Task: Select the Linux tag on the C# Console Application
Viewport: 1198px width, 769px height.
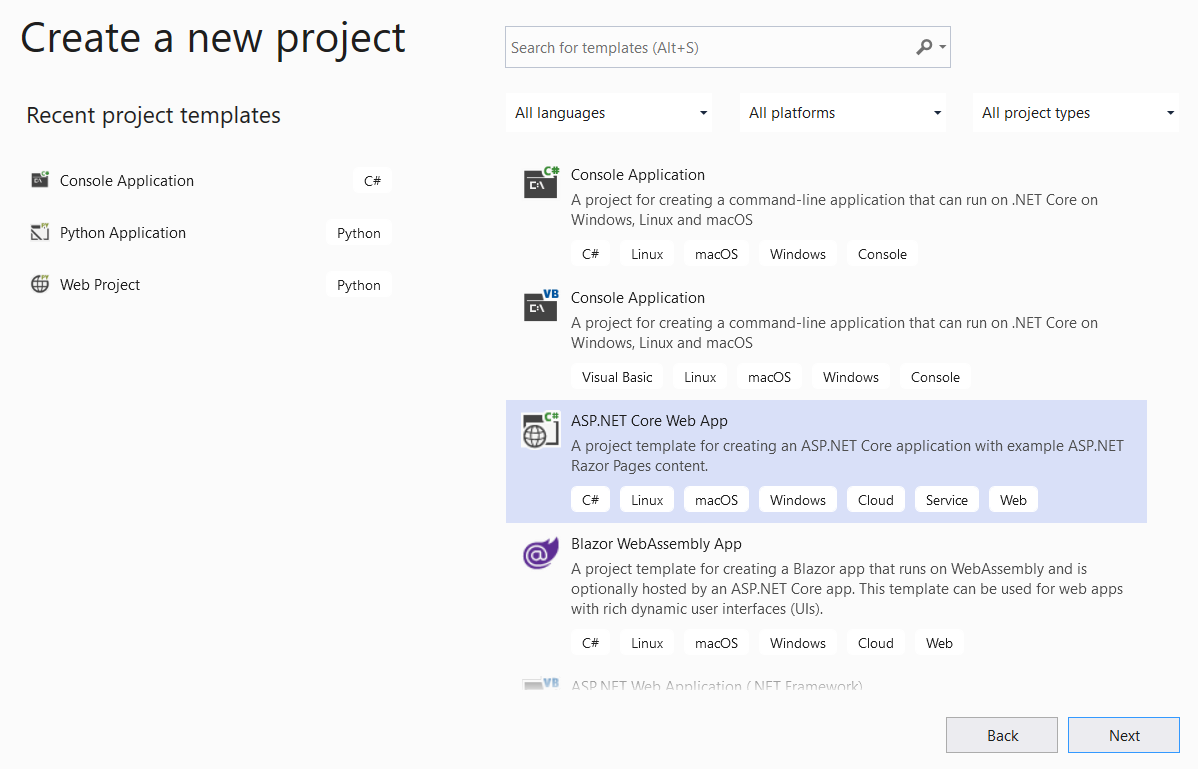Action: coord(646,253)
